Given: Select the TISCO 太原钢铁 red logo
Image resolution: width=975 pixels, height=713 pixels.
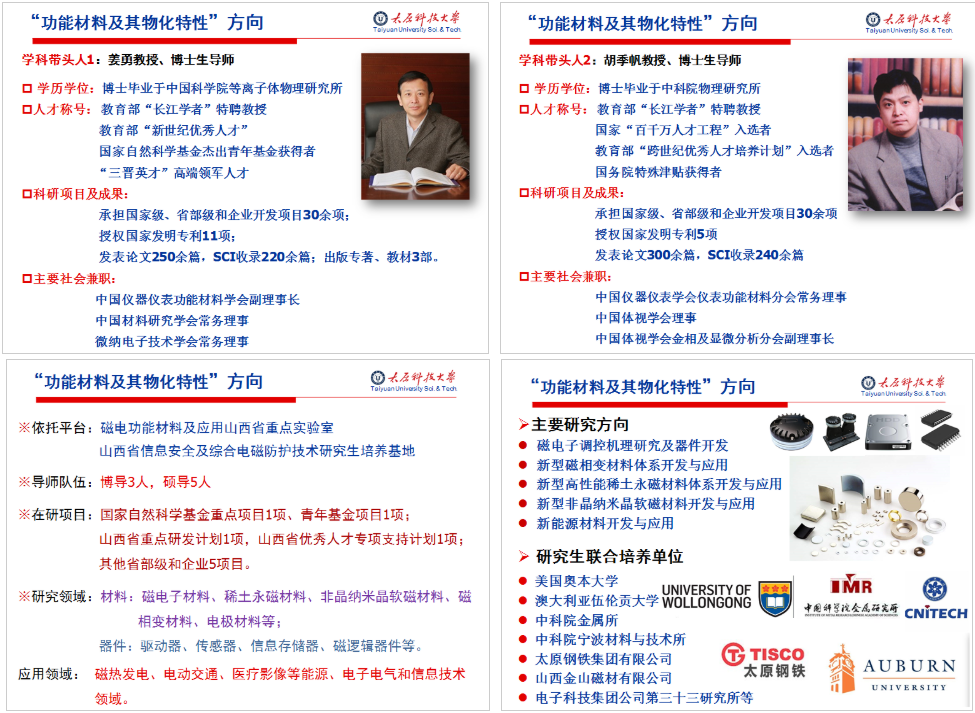Looking at the screenshot, I should pos(761,661).
